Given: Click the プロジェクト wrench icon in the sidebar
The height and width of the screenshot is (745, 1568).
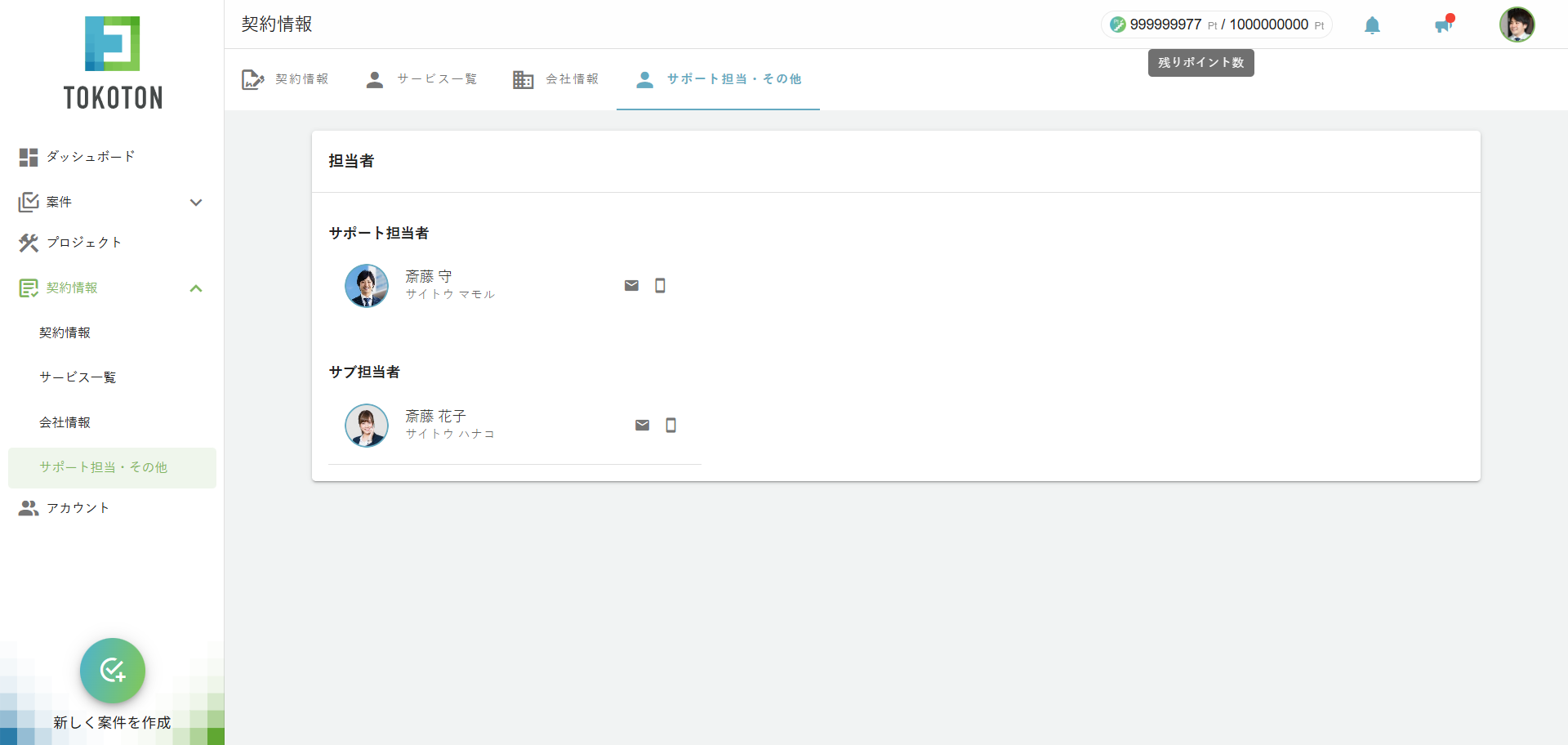Looking at the screenshot, I should 29,243.
